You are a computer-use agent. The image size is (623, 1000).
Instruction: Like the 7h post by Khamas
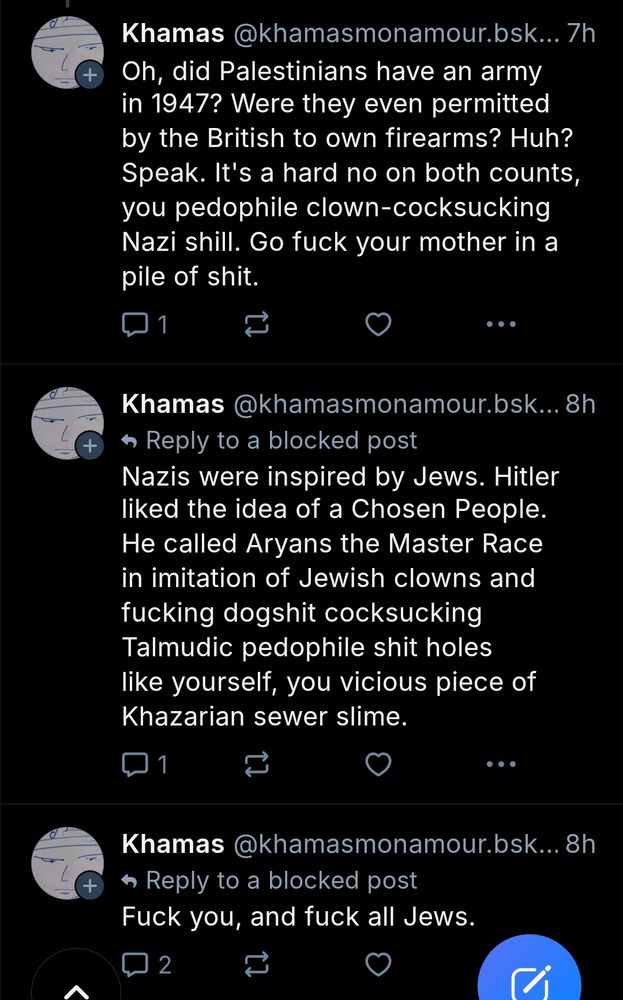(378, 324)
